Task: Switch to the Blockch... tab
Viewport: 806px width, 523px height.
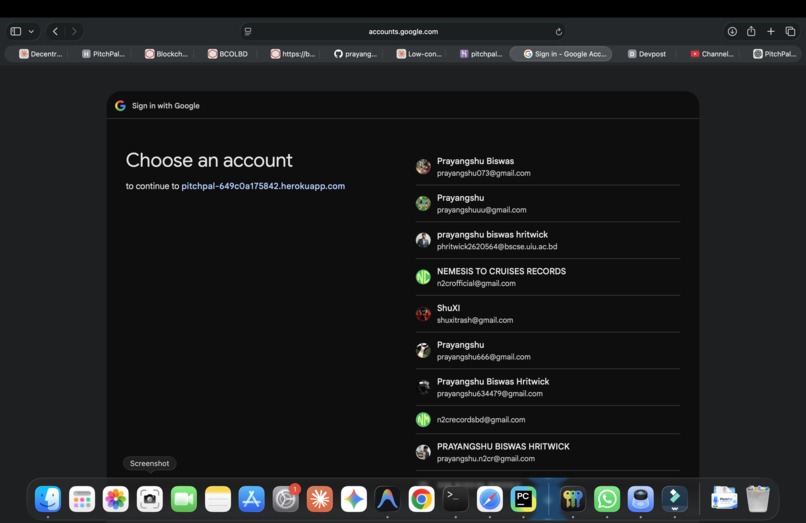Action: pos(166,54)
